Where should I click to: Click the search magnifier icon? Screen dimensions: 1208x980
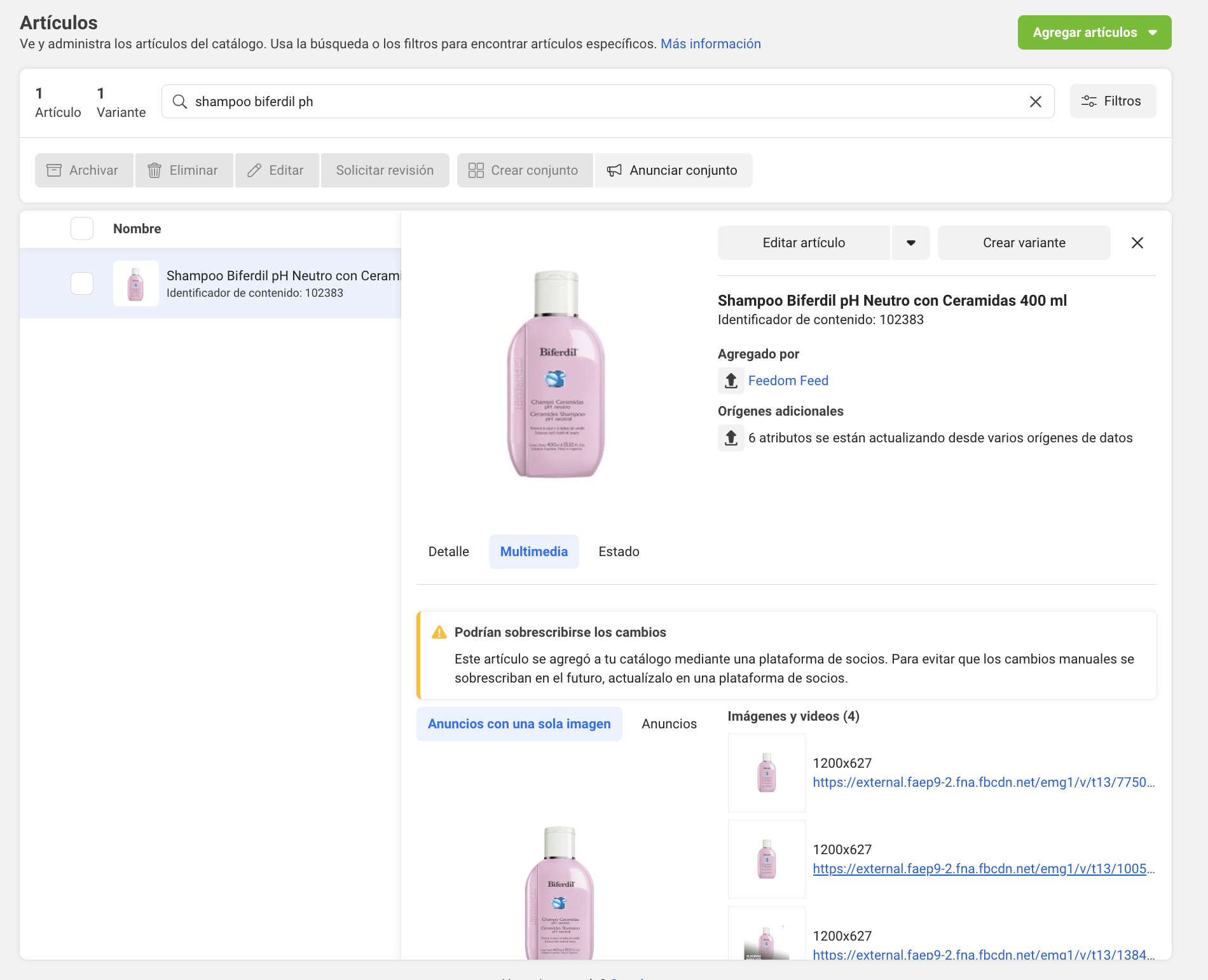pos(180,102)
